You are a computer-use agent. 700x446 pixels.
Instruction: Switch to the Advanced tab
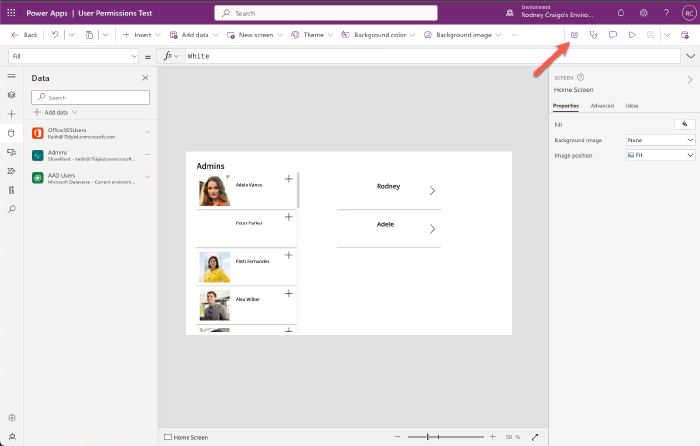tap(602, 105)
